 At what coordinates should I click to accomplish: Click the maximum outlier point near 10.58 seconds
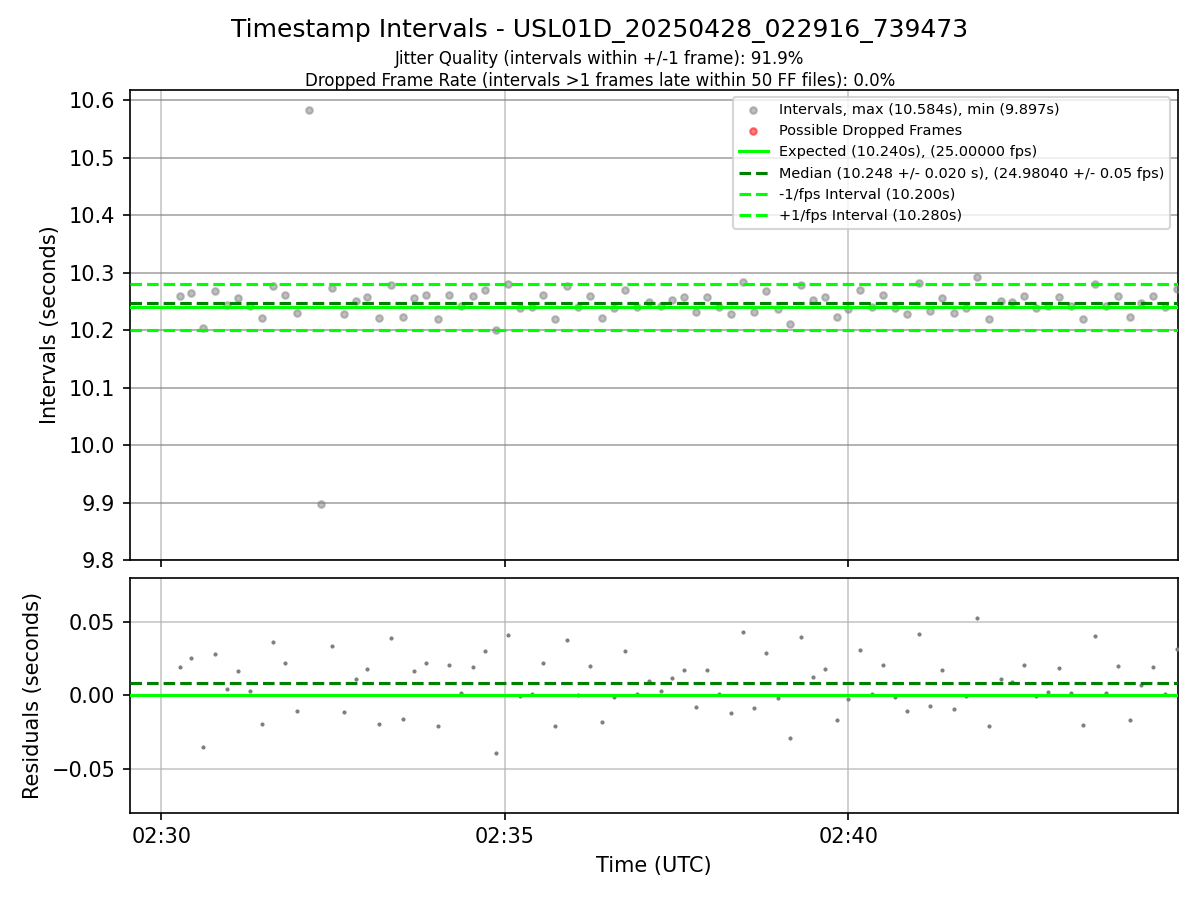[309, 110]
